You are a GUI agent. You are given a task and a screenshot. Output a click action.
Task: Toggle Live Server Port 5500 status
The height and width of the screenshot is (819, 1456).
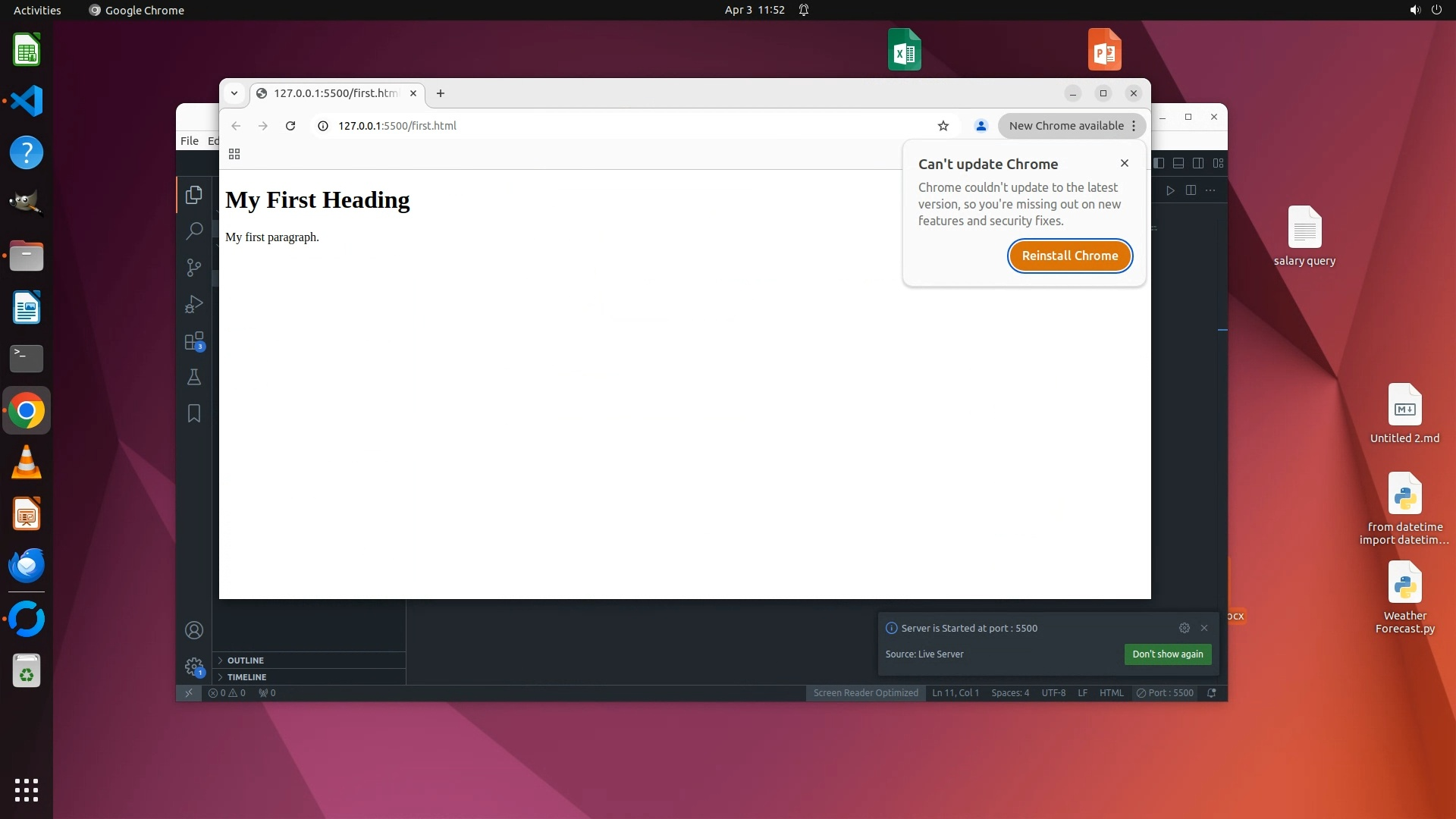pos(1165,693)
